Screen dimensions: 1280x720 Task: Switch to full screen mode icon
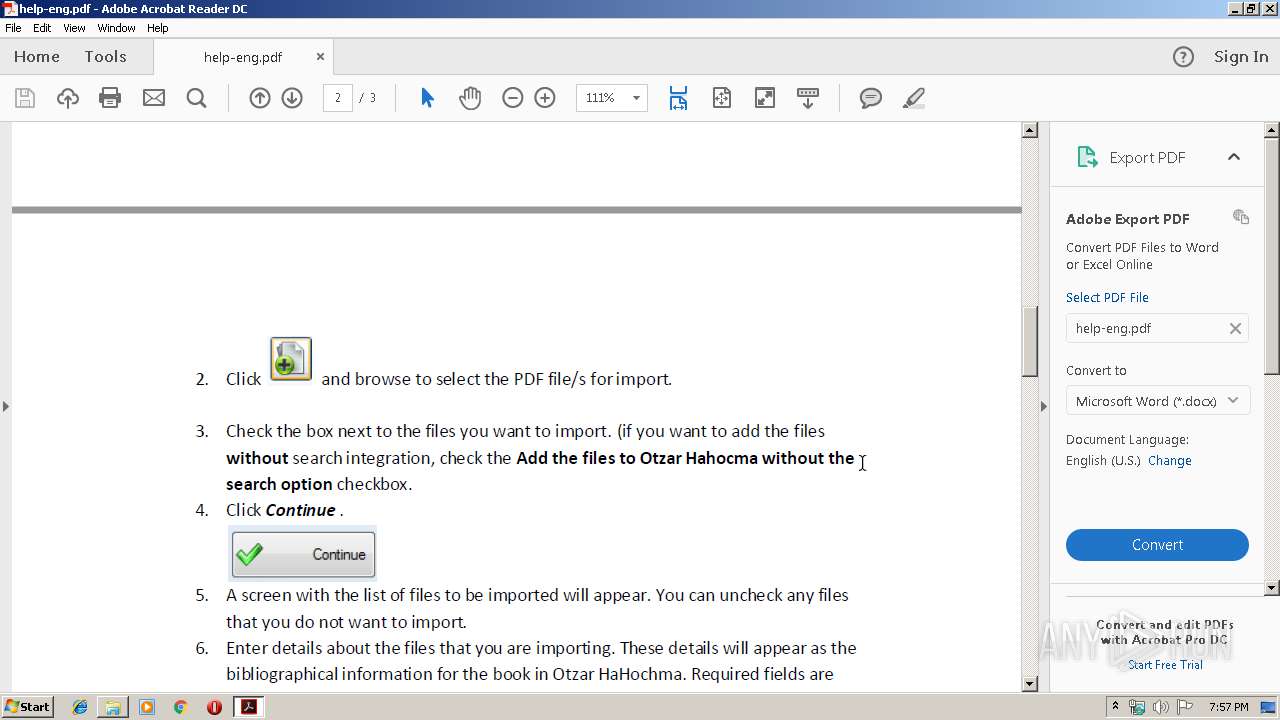[765, 98]
